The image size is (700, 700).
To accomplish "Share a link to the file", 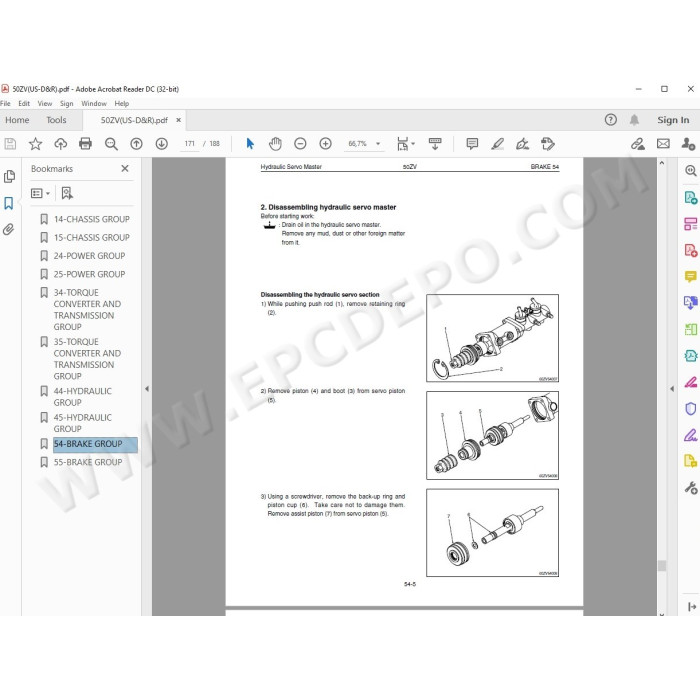I will (638, 144).
